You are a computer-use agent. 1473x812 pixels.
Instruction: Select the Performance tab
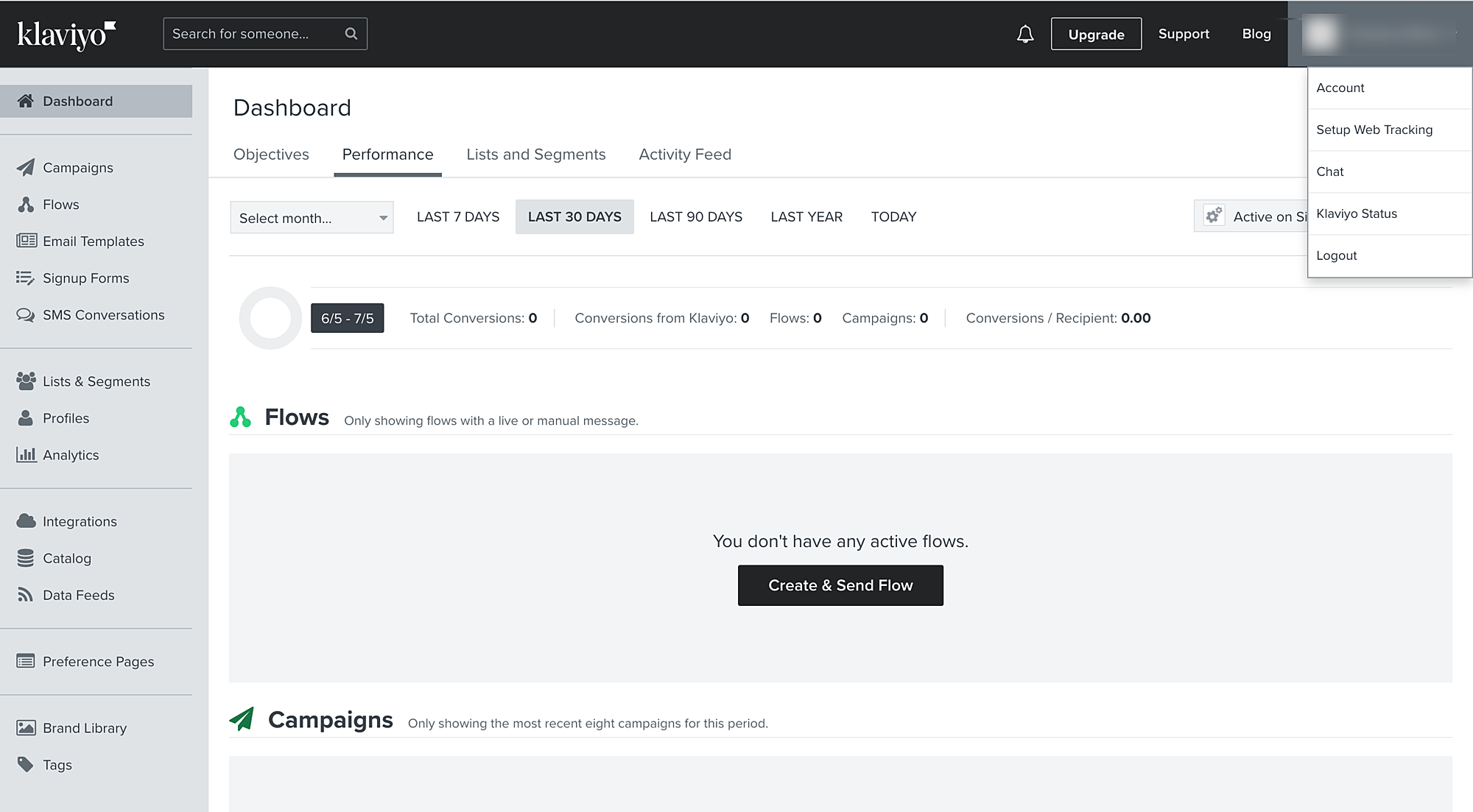387,155
